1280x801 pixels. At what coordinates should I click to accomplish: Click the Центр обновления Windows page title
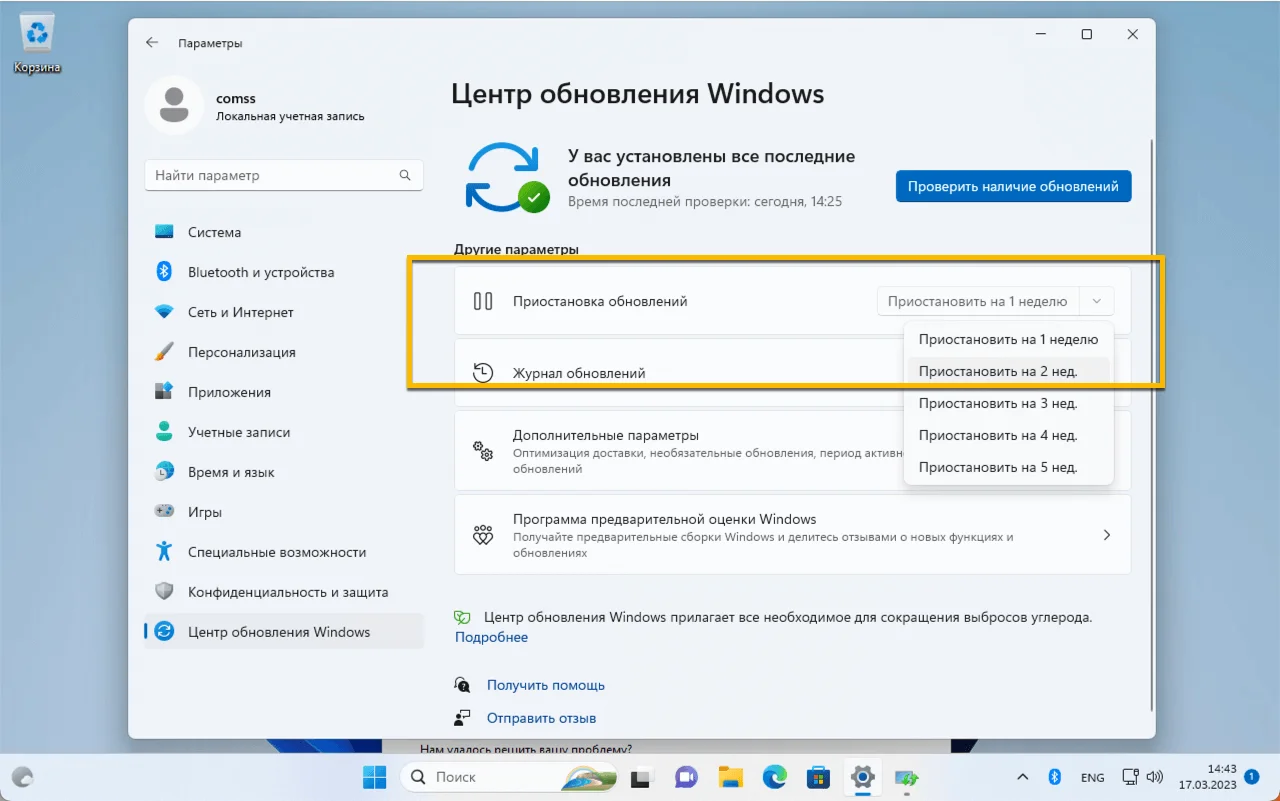pyautogui.click(x=638, y=94)
